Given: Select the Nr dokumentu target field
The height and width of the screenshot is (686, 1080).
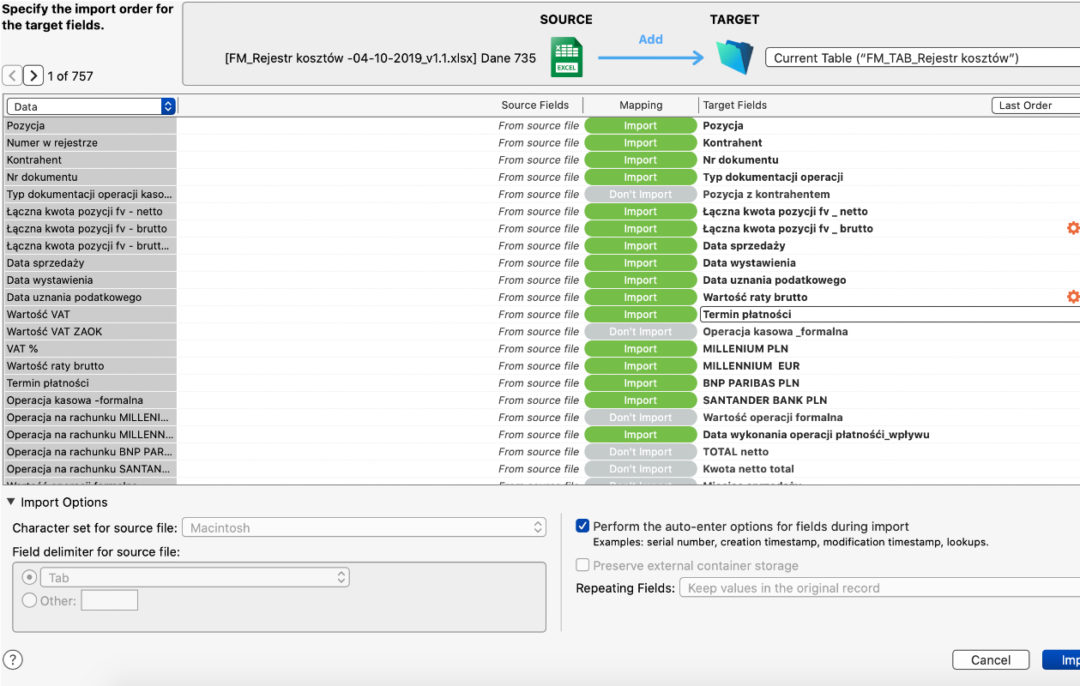Looking at the screenshot, I should click(740, 160).
